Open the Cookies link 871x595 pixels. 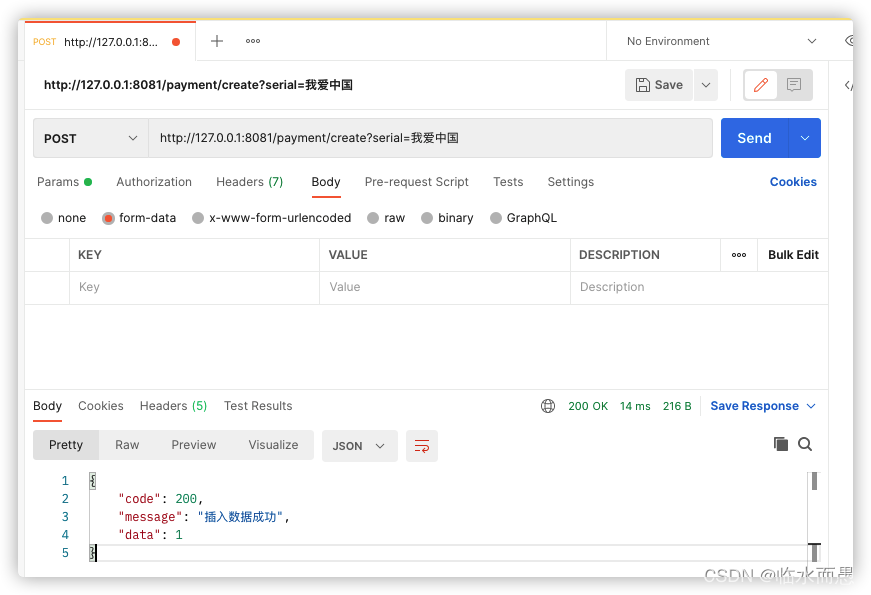point(793,182)
